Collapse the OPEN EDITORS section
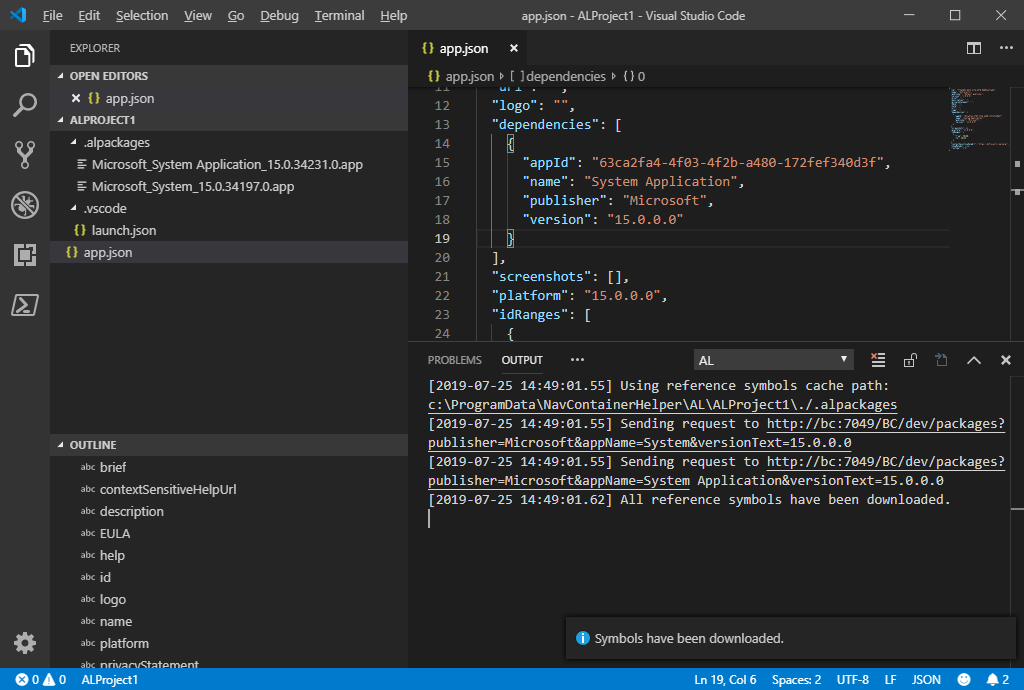The width and height of the screenshot is (1024, 690). pos(61,76)
